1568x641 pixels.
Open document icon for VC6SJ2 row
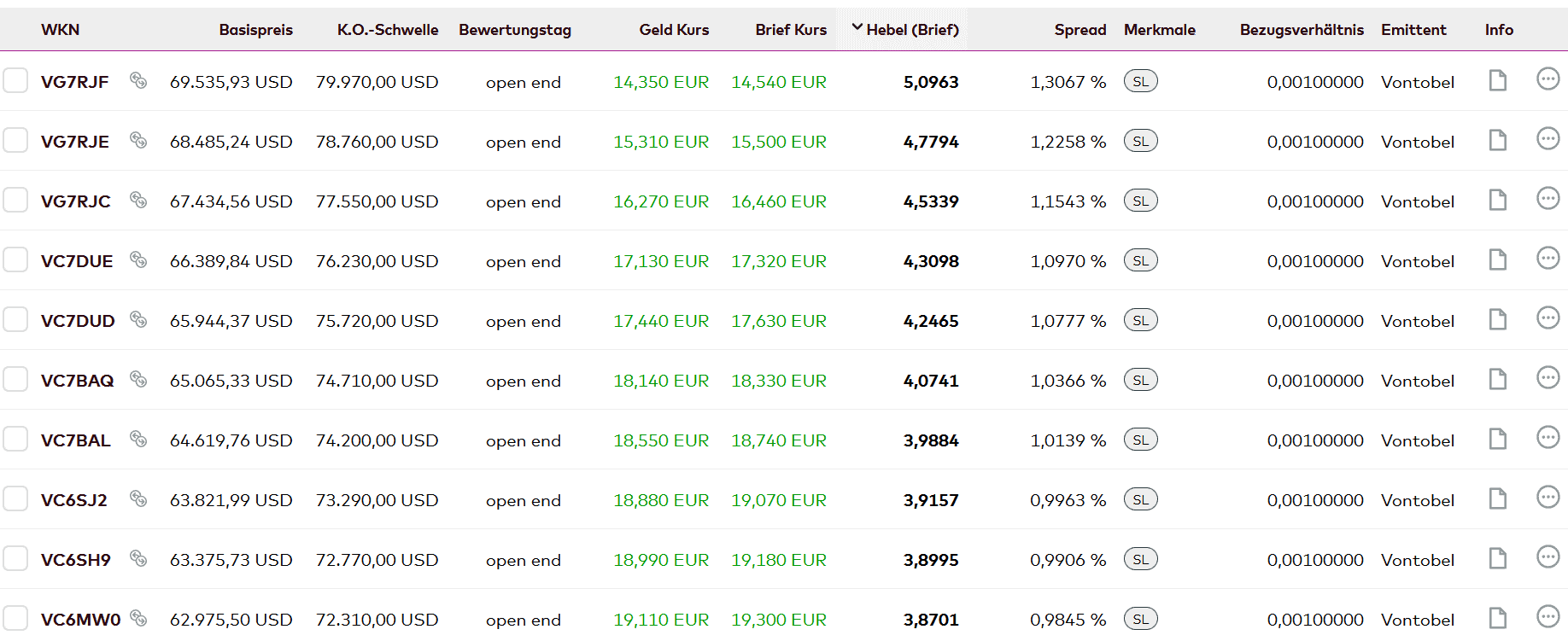tap(1497, 498)
